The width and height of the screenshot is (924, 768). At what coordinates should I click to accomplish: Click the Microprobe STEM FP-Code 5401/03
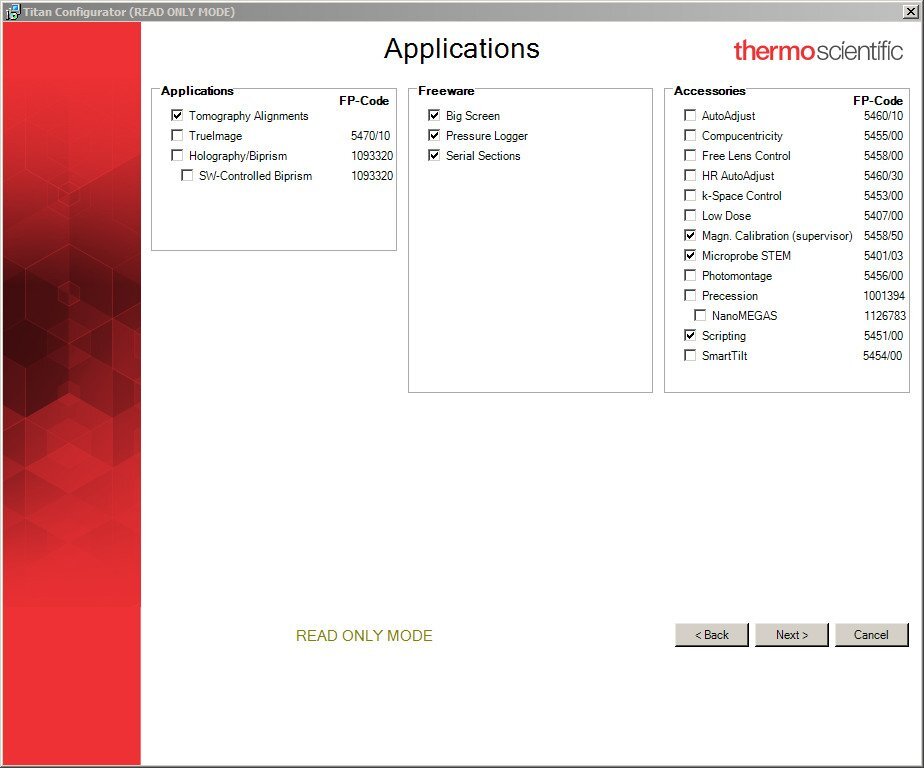883,256
